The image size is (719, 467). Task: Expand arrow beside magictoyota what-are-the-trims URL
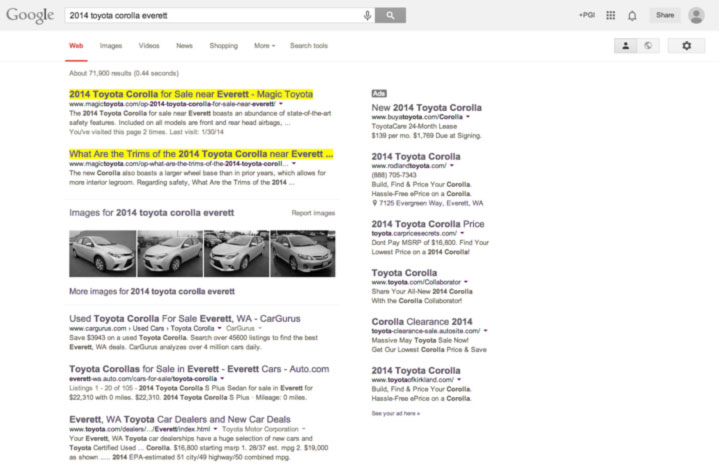(x=294, y=164)
